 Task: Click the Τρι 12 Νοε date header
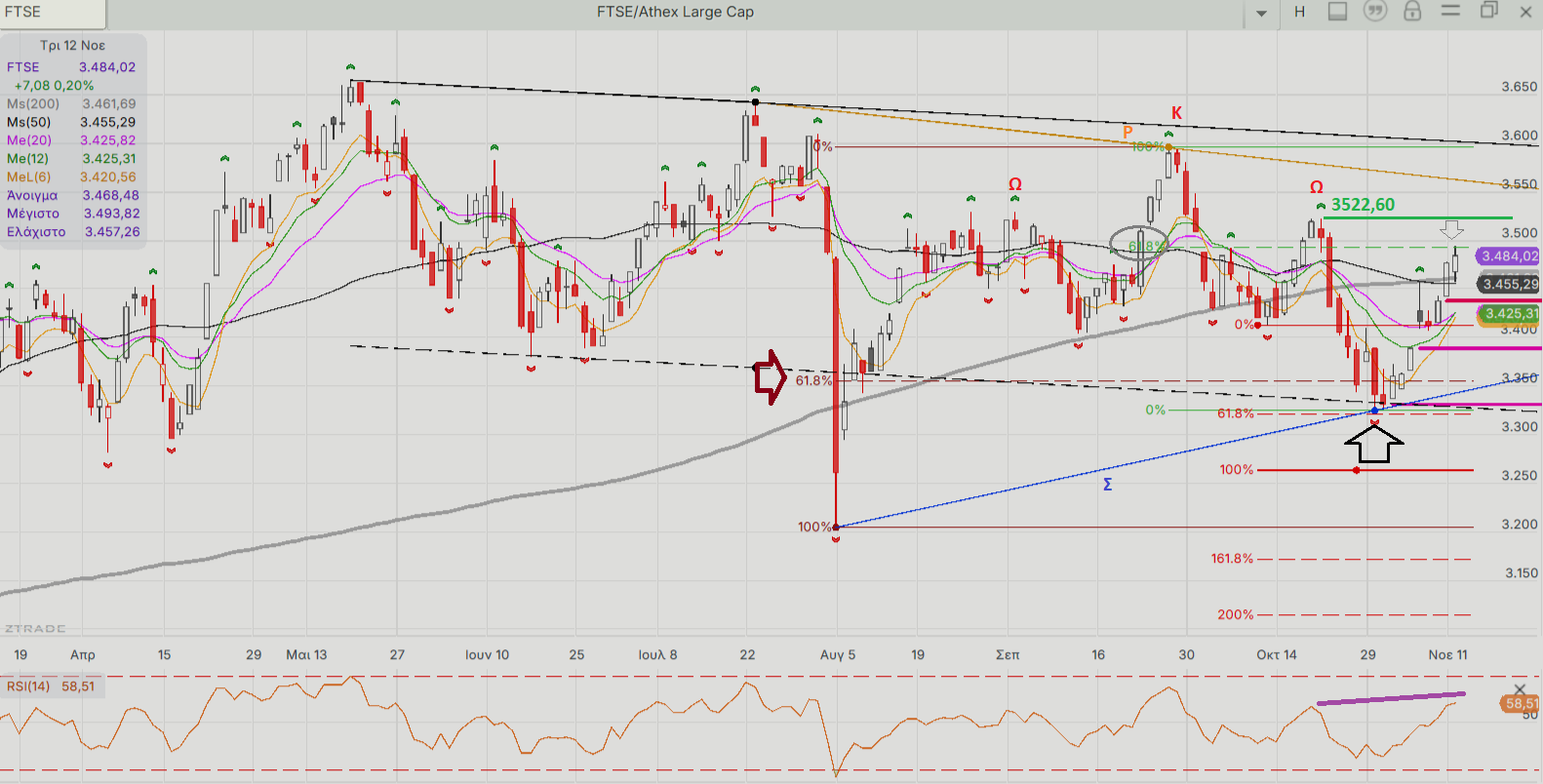72,46
